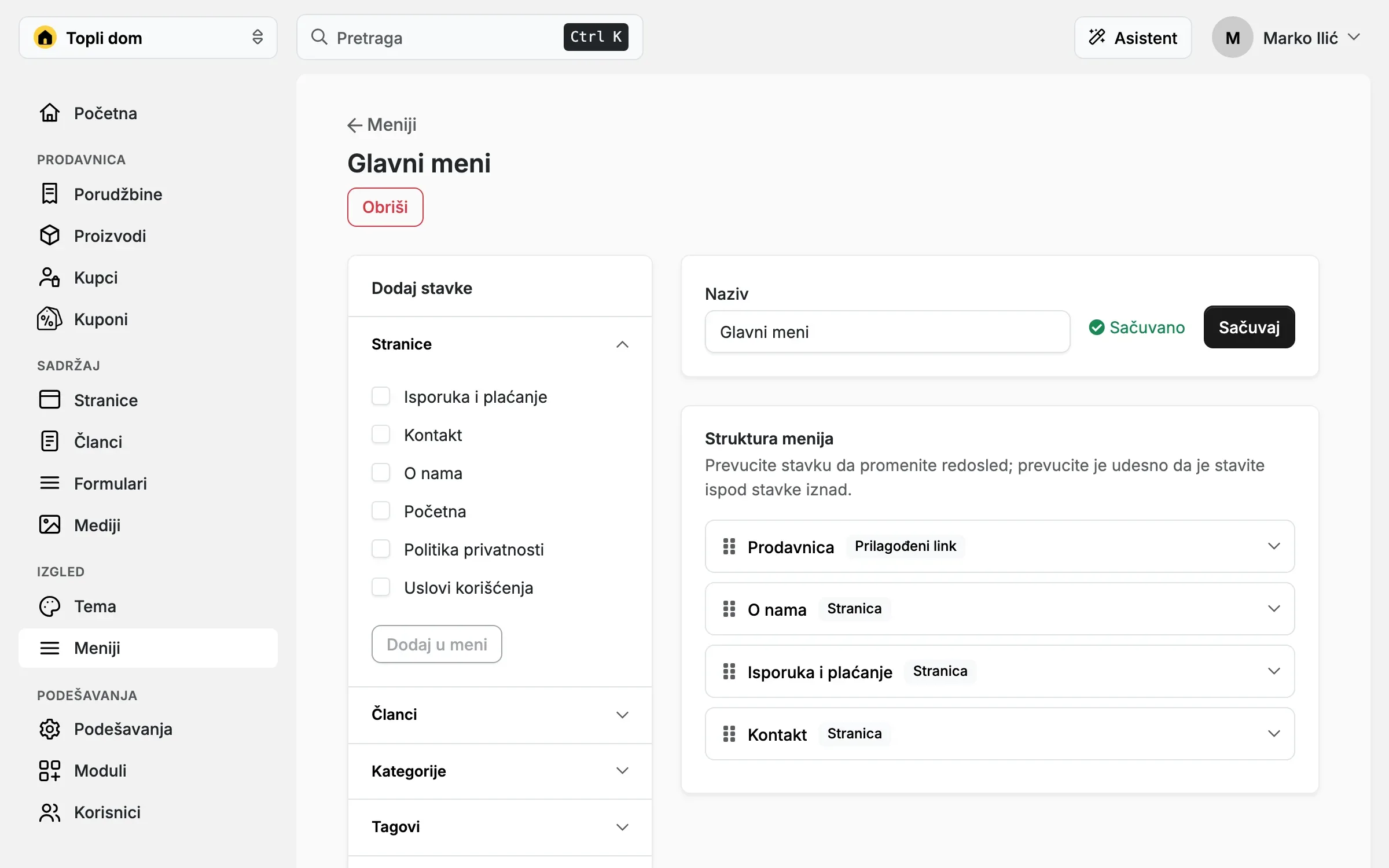Open Formulari in the sidebar
This screenshot has width=1389, height=868.
pos(148,483)
